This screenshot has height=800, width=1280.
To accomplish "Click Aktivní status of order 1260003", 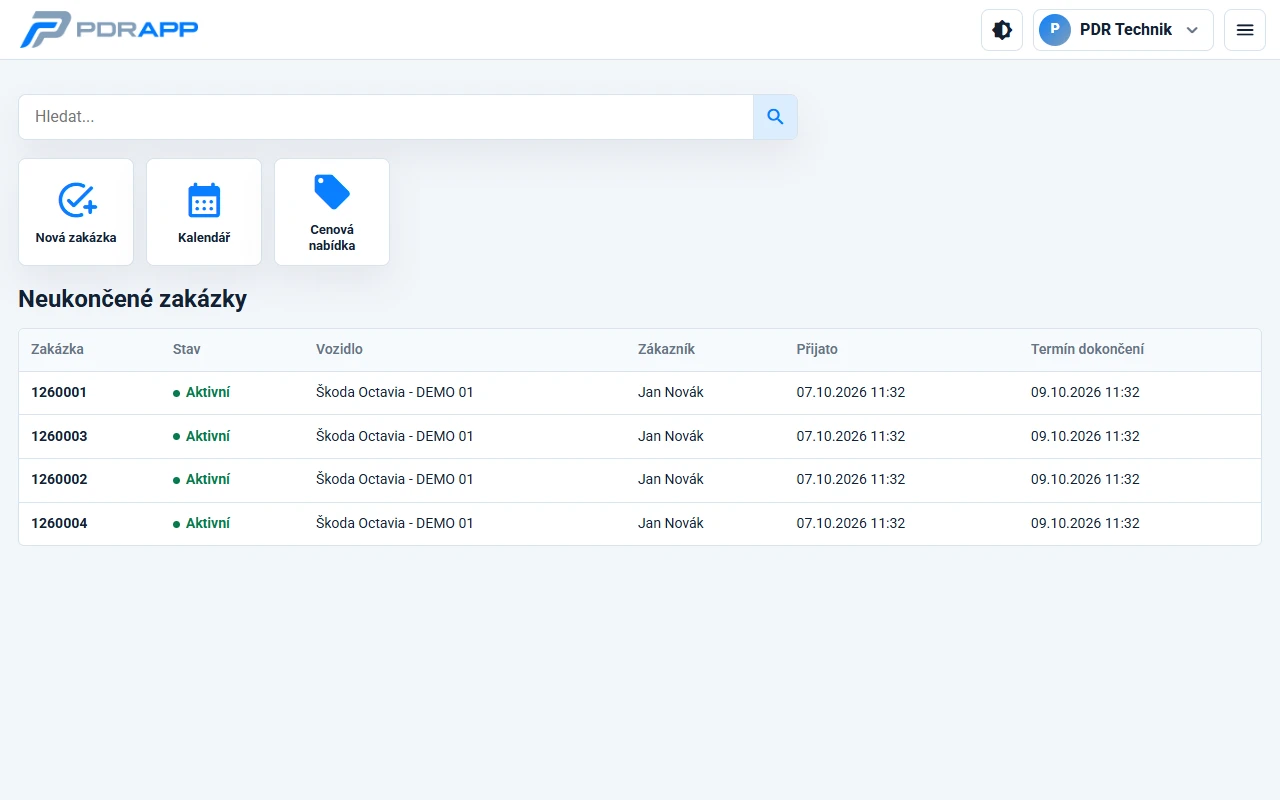I will tap(202, 437).
